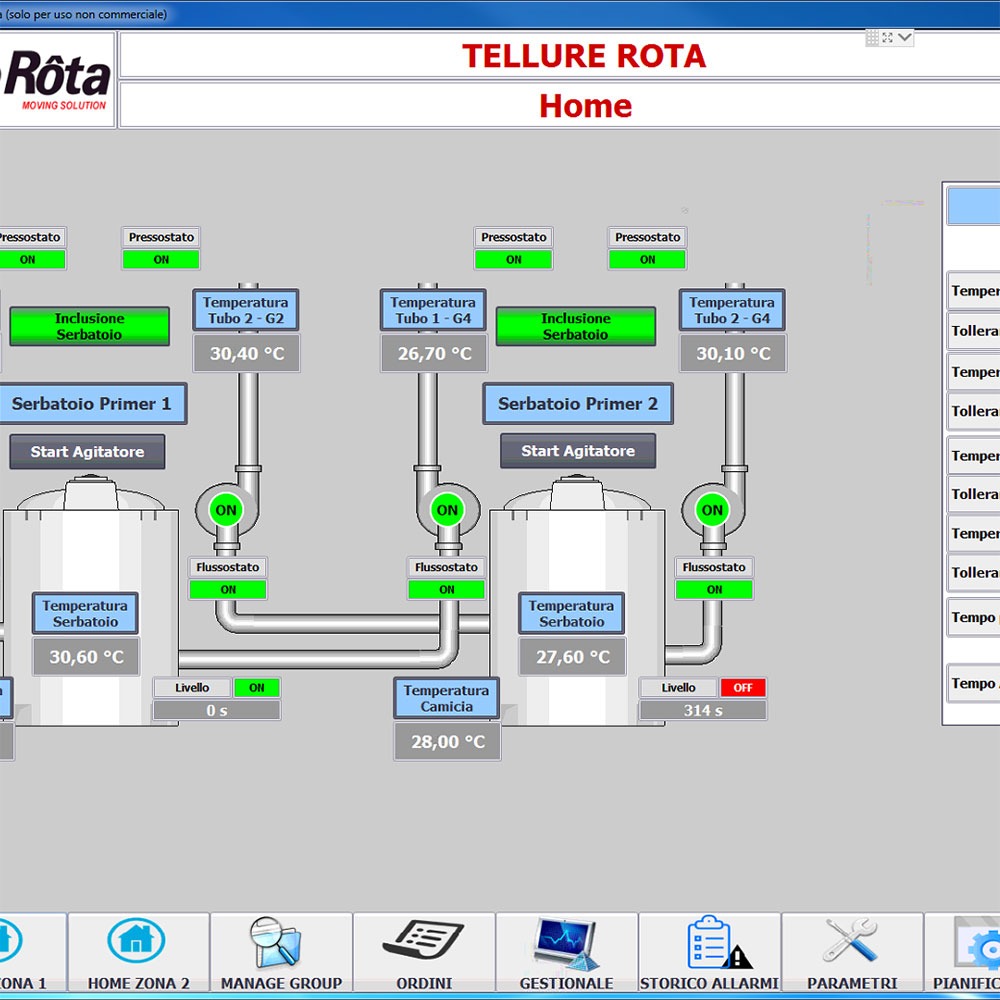Click Flussostato ON status under Tubo 2 - G4 pump
1000x1000 pixels.
click(x=714, y=590)
